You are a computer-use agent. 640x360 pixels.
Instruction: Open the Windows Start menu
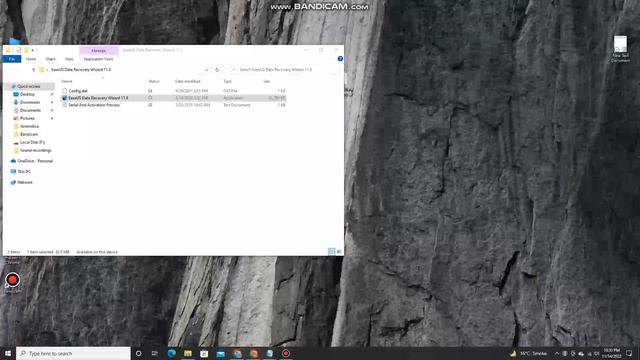pyautogui.click(x=8, y=353)
